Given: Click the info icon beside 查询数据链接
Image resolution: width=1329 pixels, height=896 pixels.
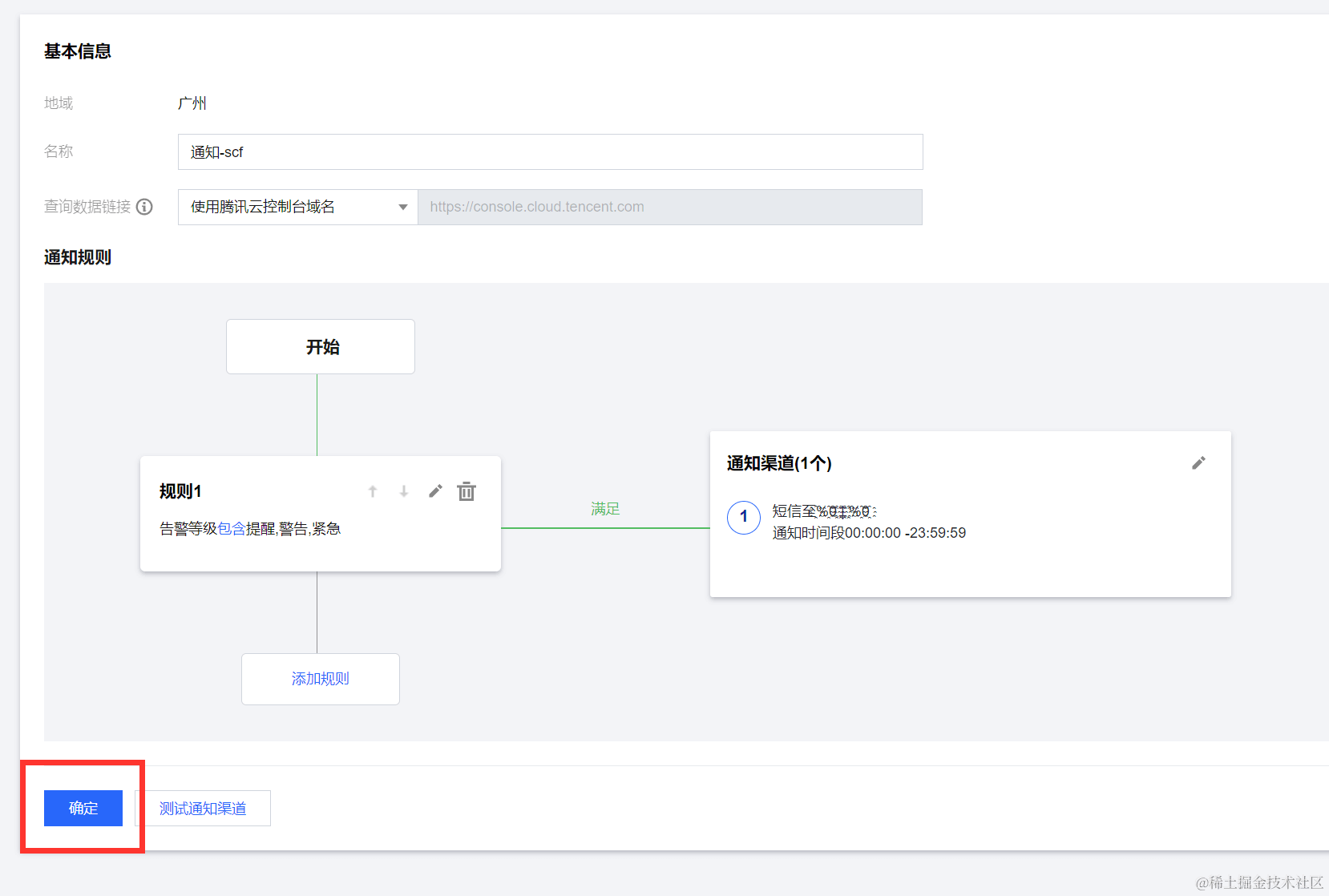Looking at the screenshot, I should pyautogui.click(x=144, y=207).
